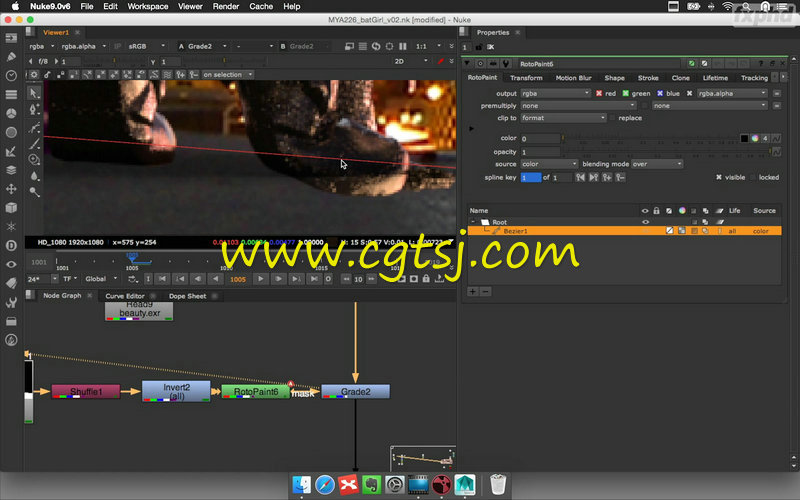
Task: Click the black color swatch
Action: (x=744, y=138)
